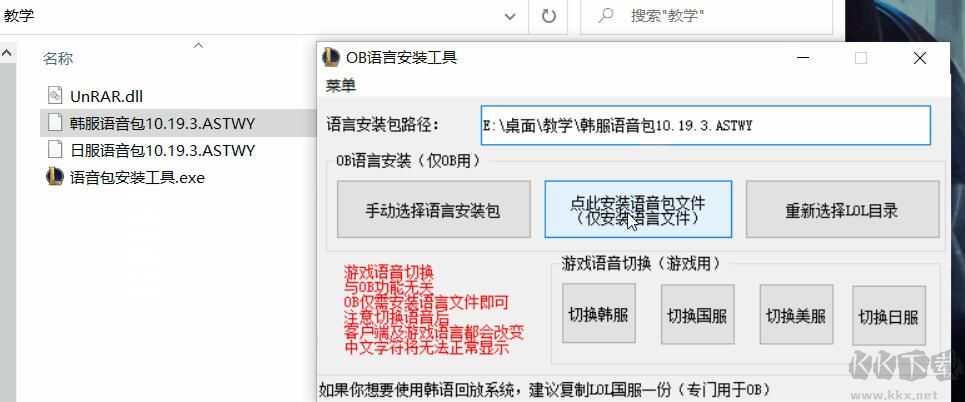The height and width of the screenshot is (402, 965).
Task: Click the 教学 address bar path
Action: (x=18, y=16)
